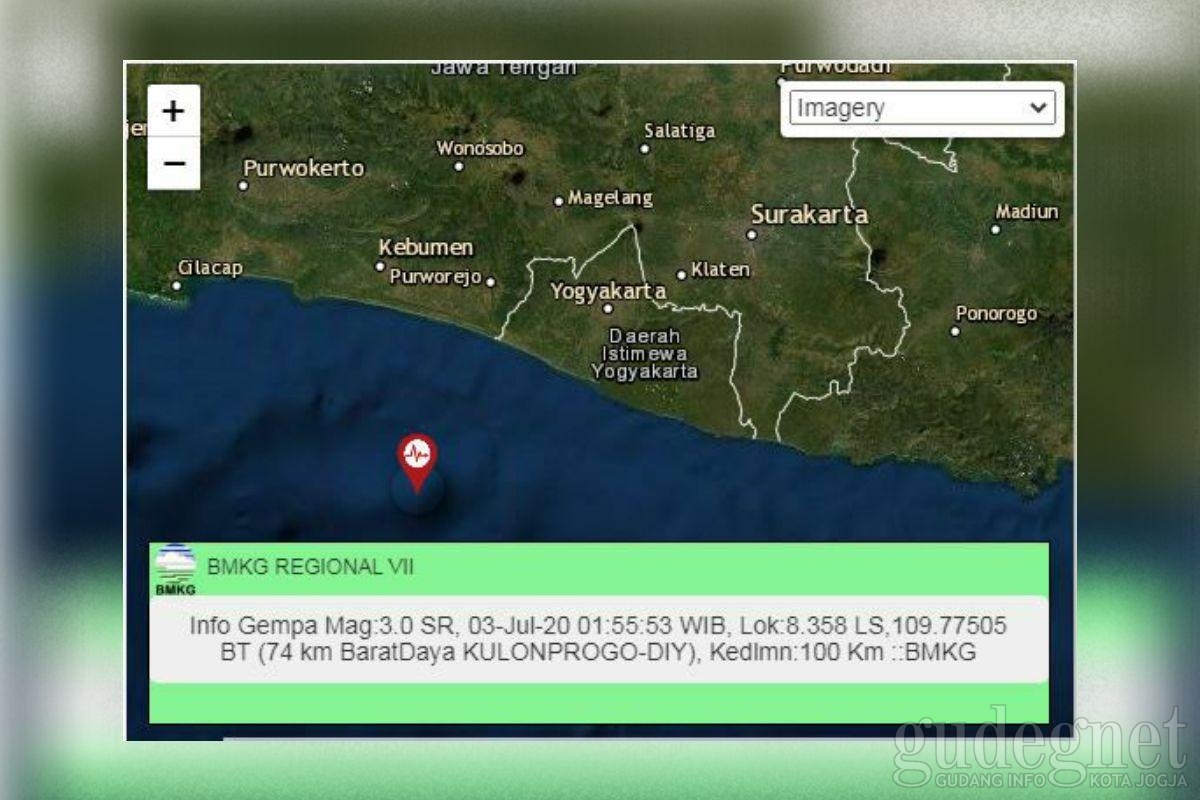Select the BMKG REGIONAL VII header text

310,567
